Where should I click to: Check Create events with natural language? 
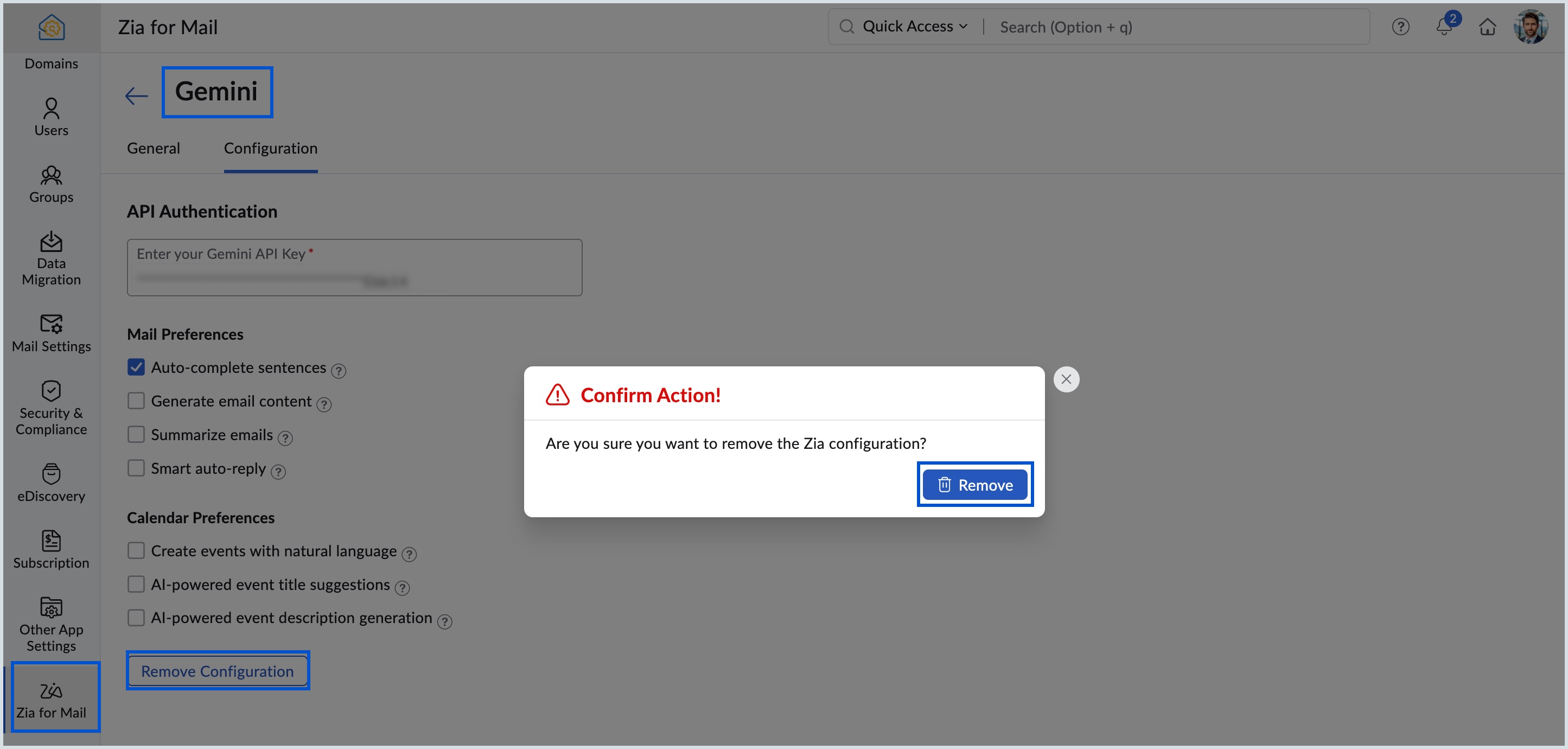pos(136,550)
